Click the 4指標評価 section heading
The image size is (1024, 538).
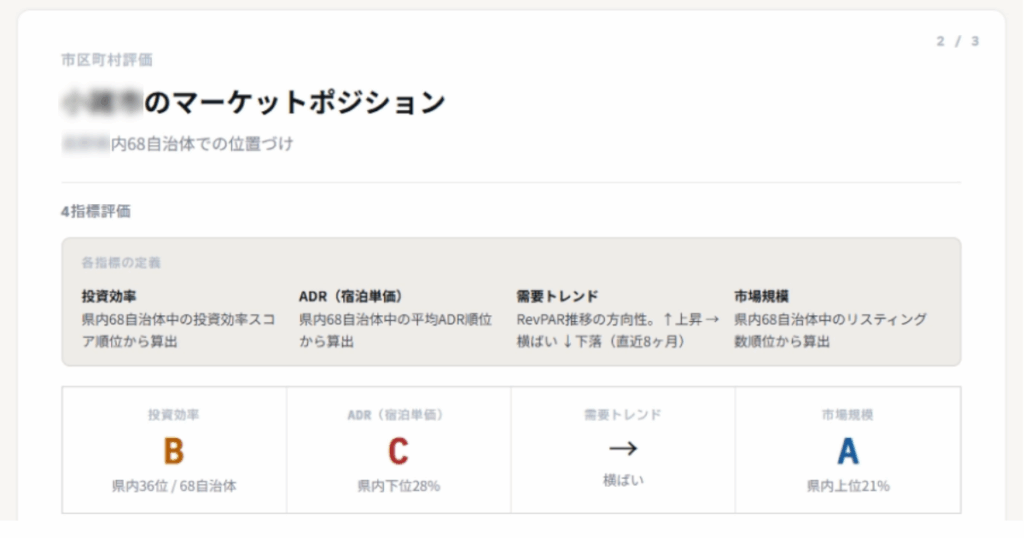(x=95, y=211)
